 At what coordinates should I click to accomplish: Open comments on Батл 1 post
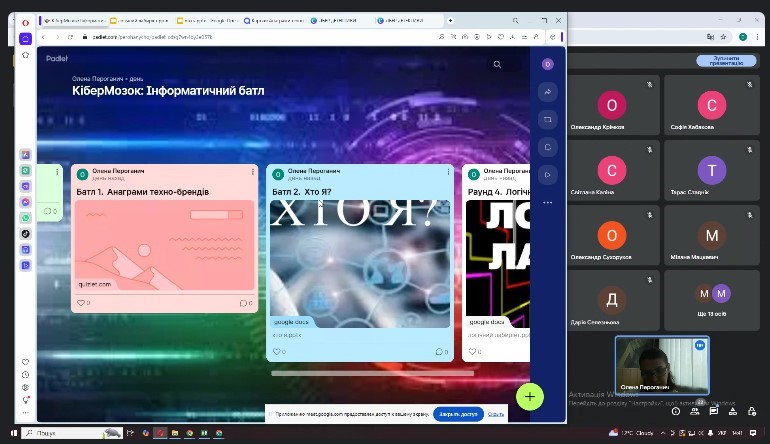coord(243,303)
